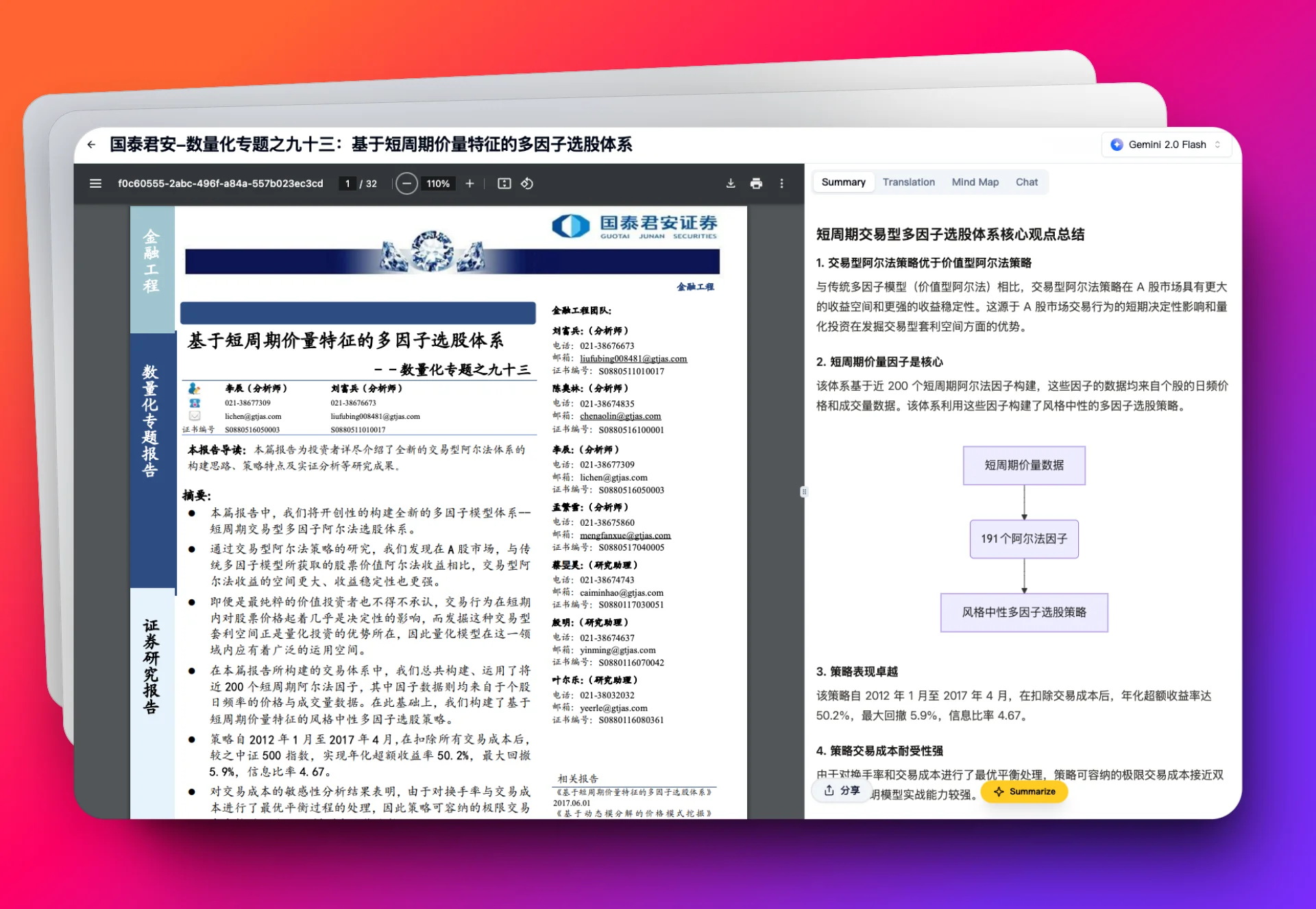1316x909 pixels.
Task: Click the back arrow beside document title
Action: click(x=91, y=145)
